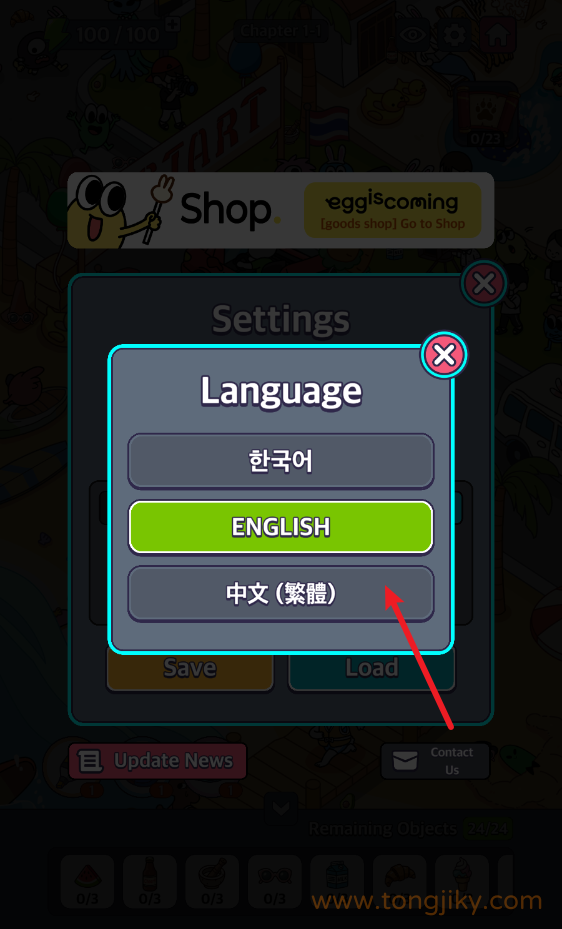The height and width of the screenshot is (929, 562).
Task: Select 한국어 language option
Action: (x=281, y=461)
